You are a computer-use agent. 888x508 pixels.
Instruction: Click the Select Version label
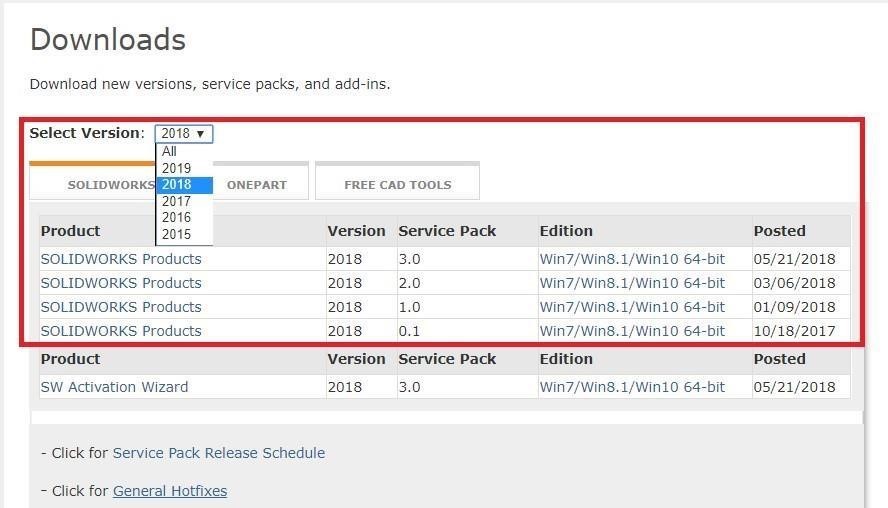(87, 133)
